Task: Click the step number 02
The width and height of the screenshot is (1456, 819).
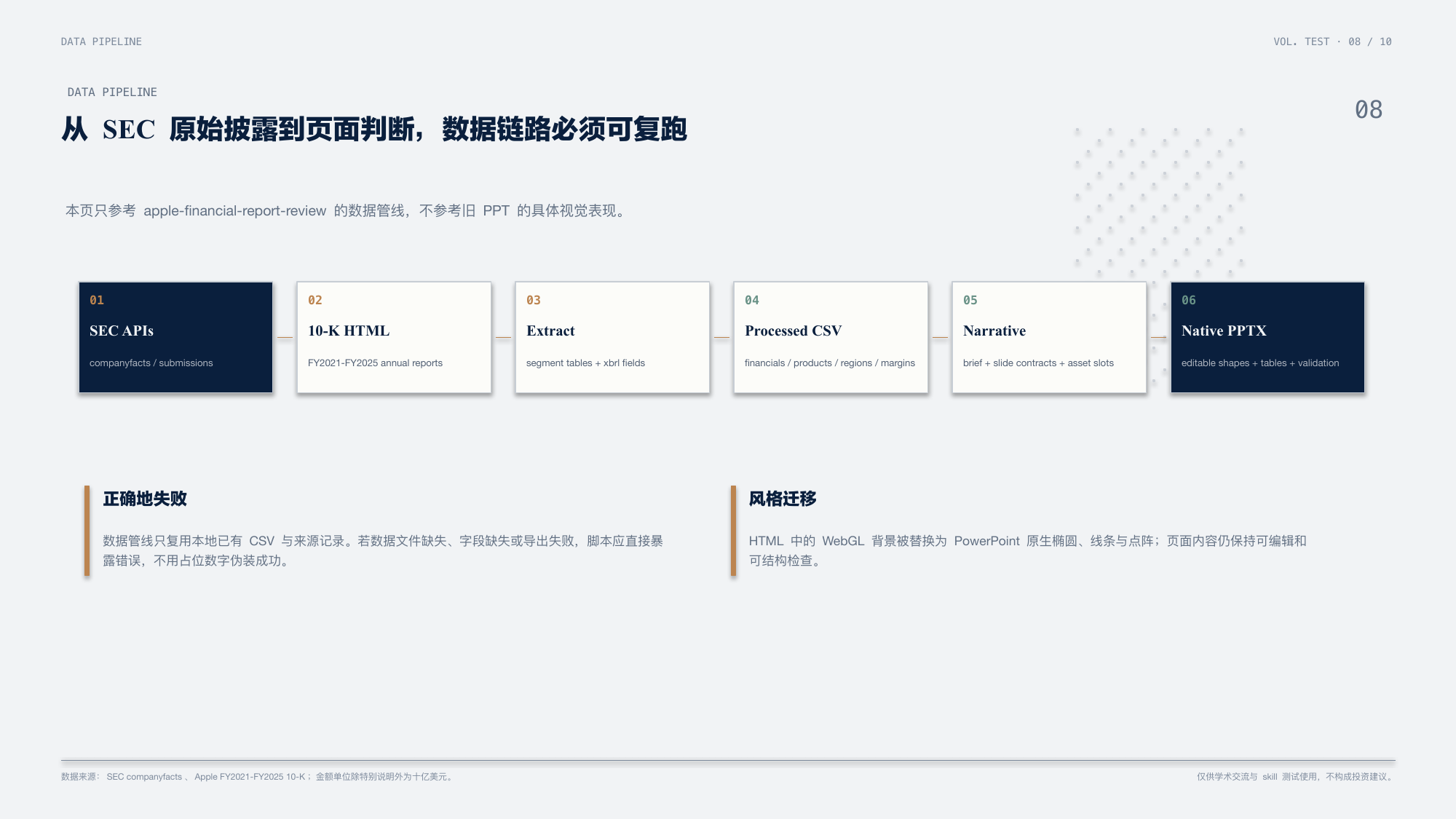Action: [x=315, y=300]
